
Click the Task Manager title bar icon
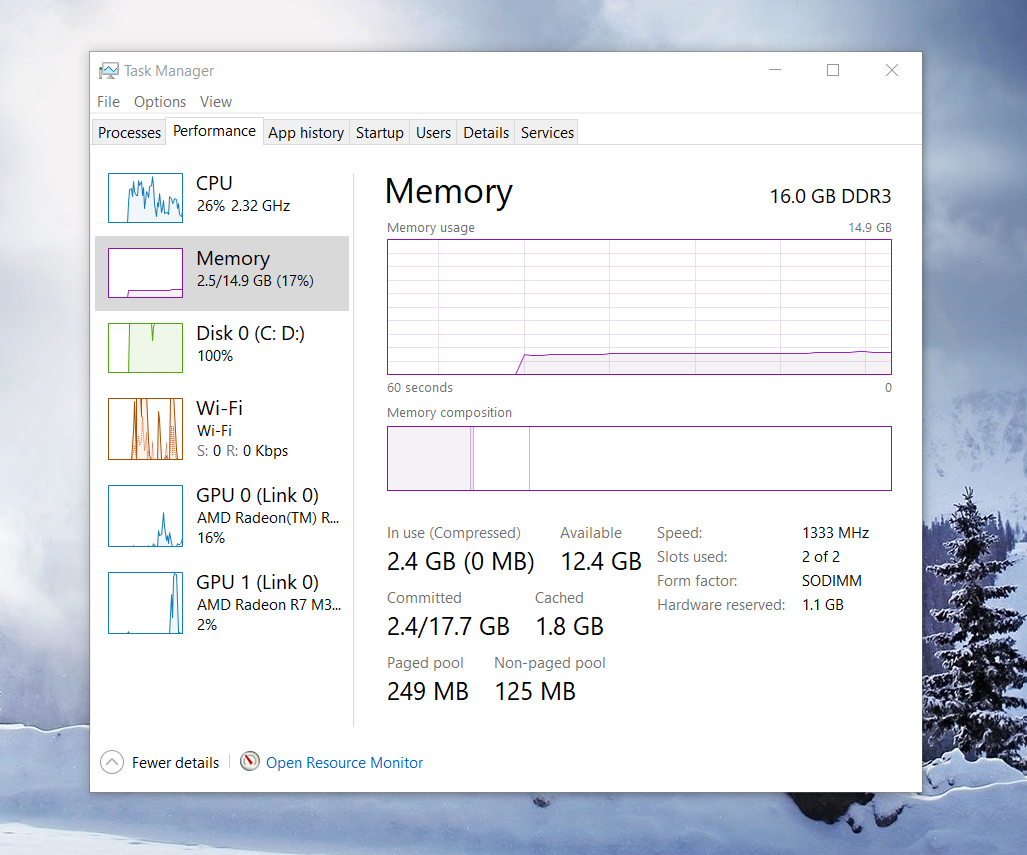pos(108,70)
